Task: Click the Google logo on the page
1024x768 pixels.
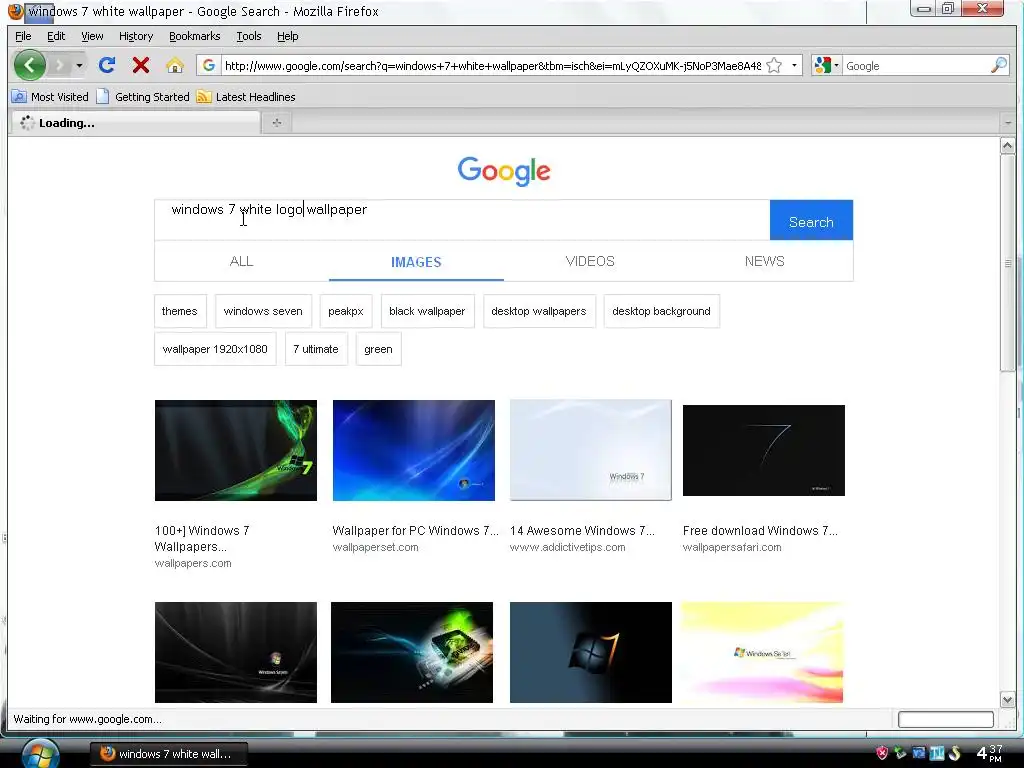Action: pos(504,171)
